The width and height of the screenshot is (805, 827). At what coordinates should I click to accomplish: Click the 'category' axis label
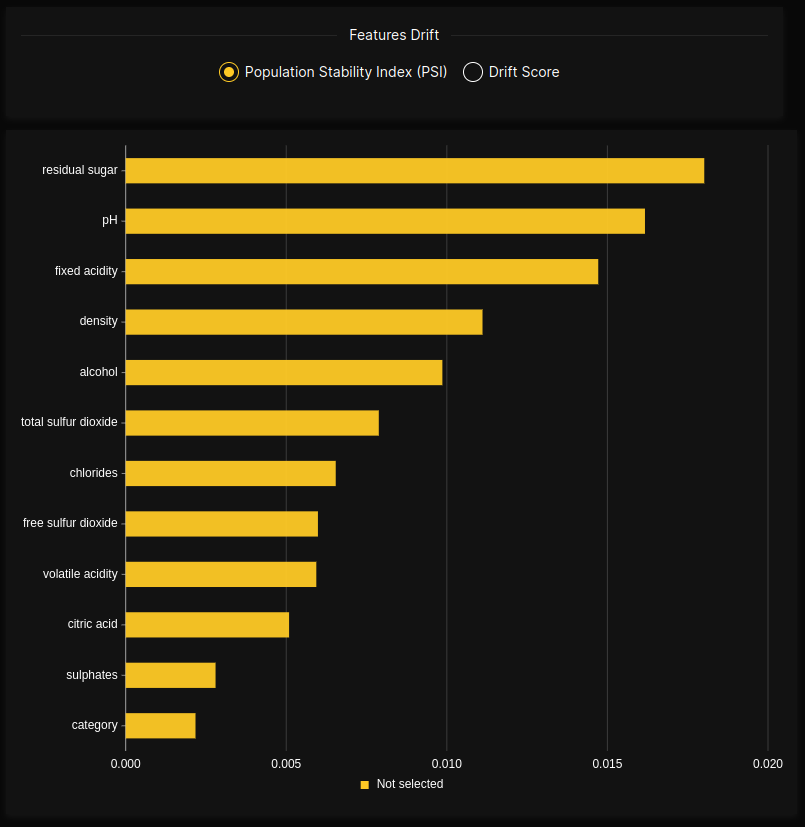94,725
